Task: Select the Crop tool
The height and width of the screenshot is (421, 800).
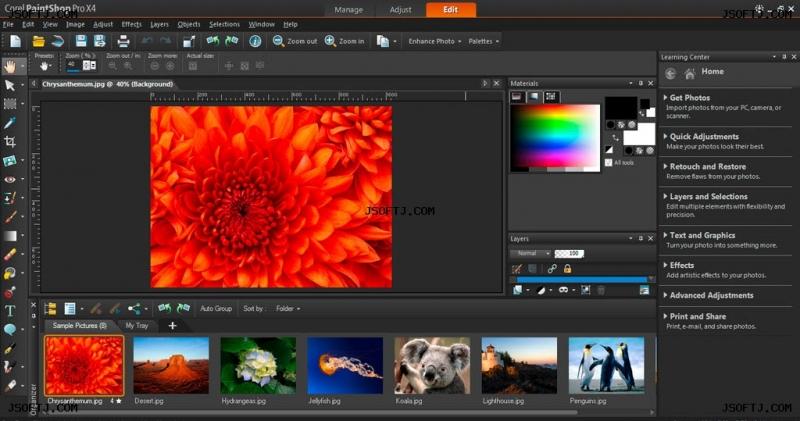Action: coord(10,142)
